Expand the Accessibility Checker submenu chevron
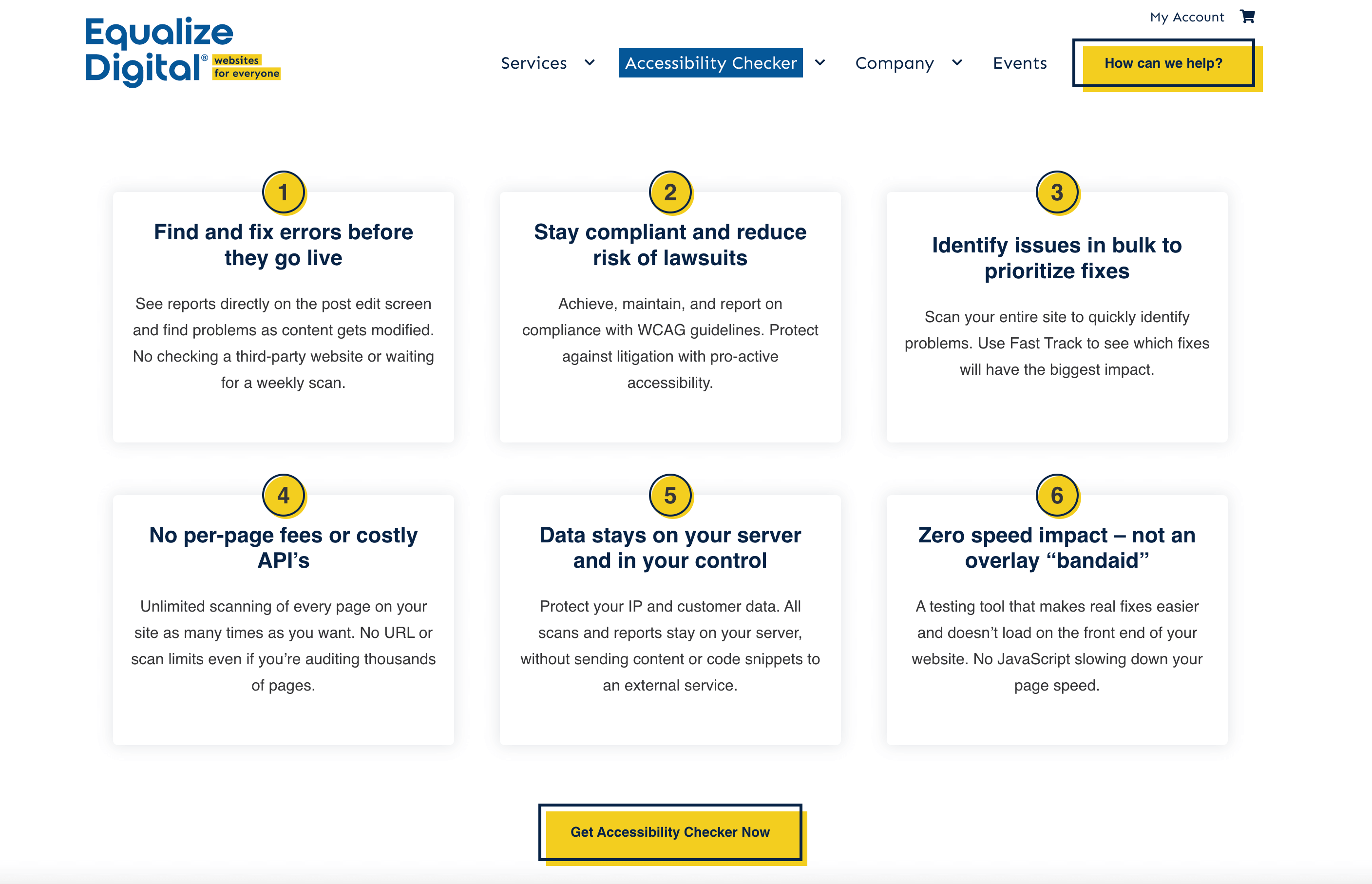1372x884 pixels. click(820, 62)
